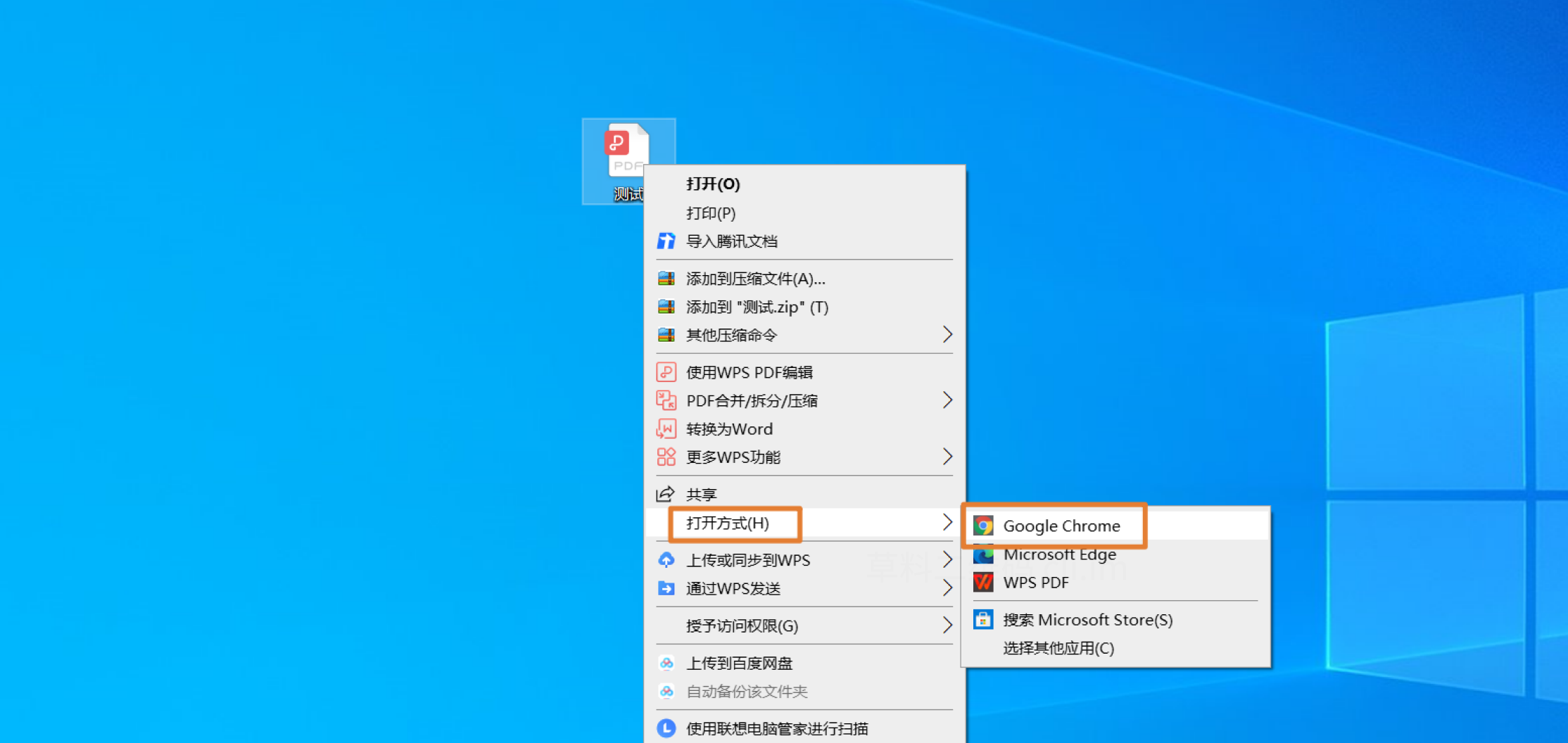Open 其他压缩命令 menu entry
Viewport: 1568px width, 743px height.
[x=804, y=335]
